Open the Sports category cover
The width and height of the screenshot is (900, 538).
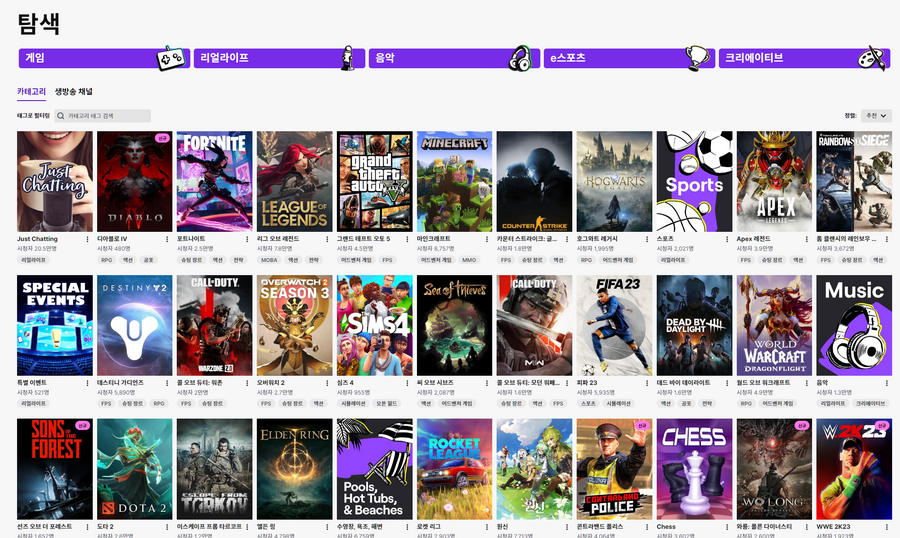(x=695, y=181)
